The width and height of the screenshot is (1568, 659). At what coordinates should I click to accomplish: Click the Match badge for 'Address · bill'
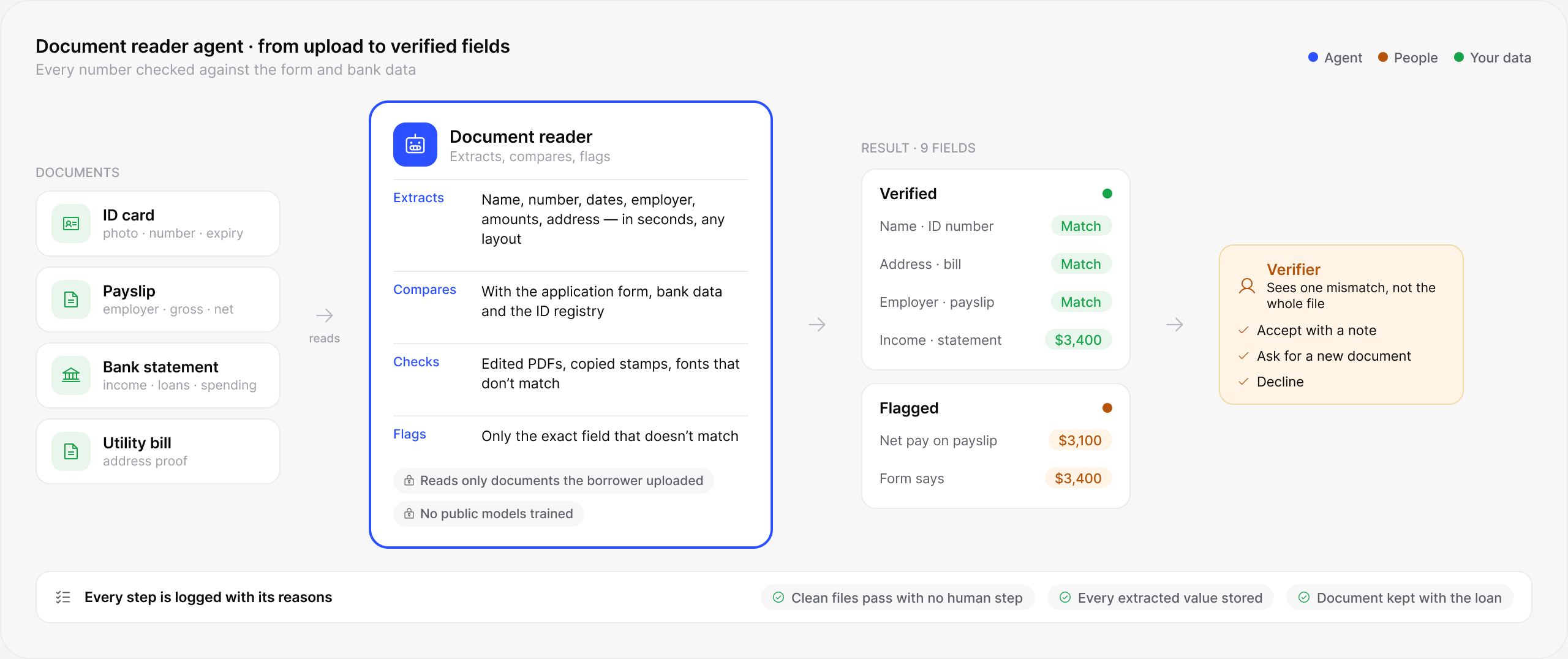point(1081,264)
